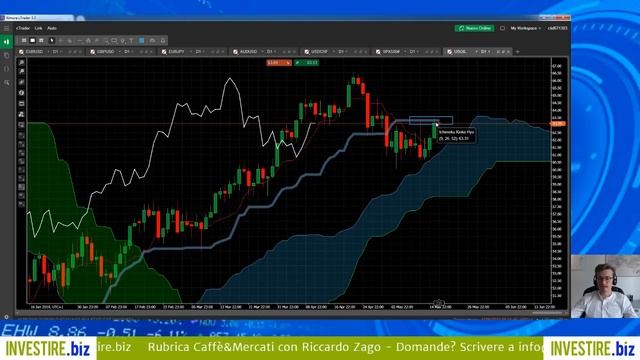The image size is (640, 360).
Task: Open D1 timeframe dropdown on EURJPY tab
Action: [x=199, y=52]
